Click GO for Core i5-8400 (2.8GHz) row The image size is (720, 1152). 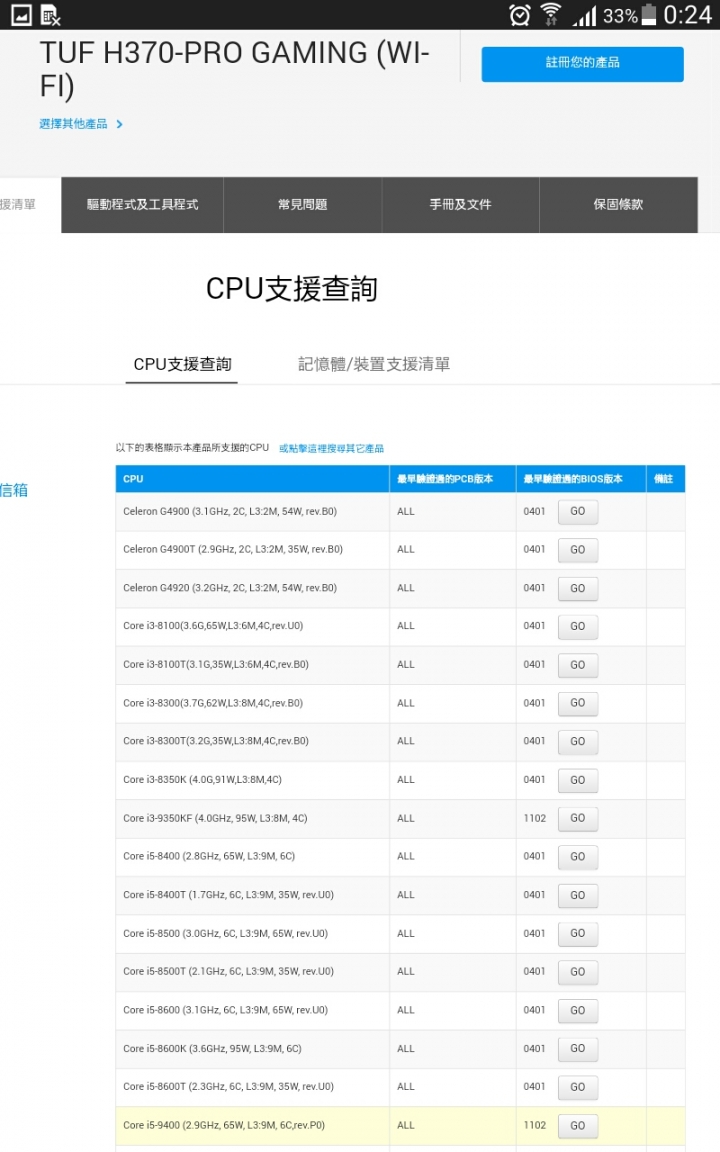pyautogui.click(x=578, y=857)
